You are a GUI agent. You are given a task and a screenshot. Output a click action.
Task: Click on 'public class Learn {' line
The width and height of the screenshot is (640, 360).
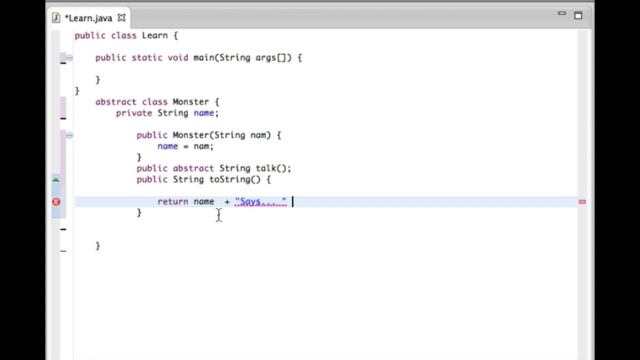[x=126, y=36]
